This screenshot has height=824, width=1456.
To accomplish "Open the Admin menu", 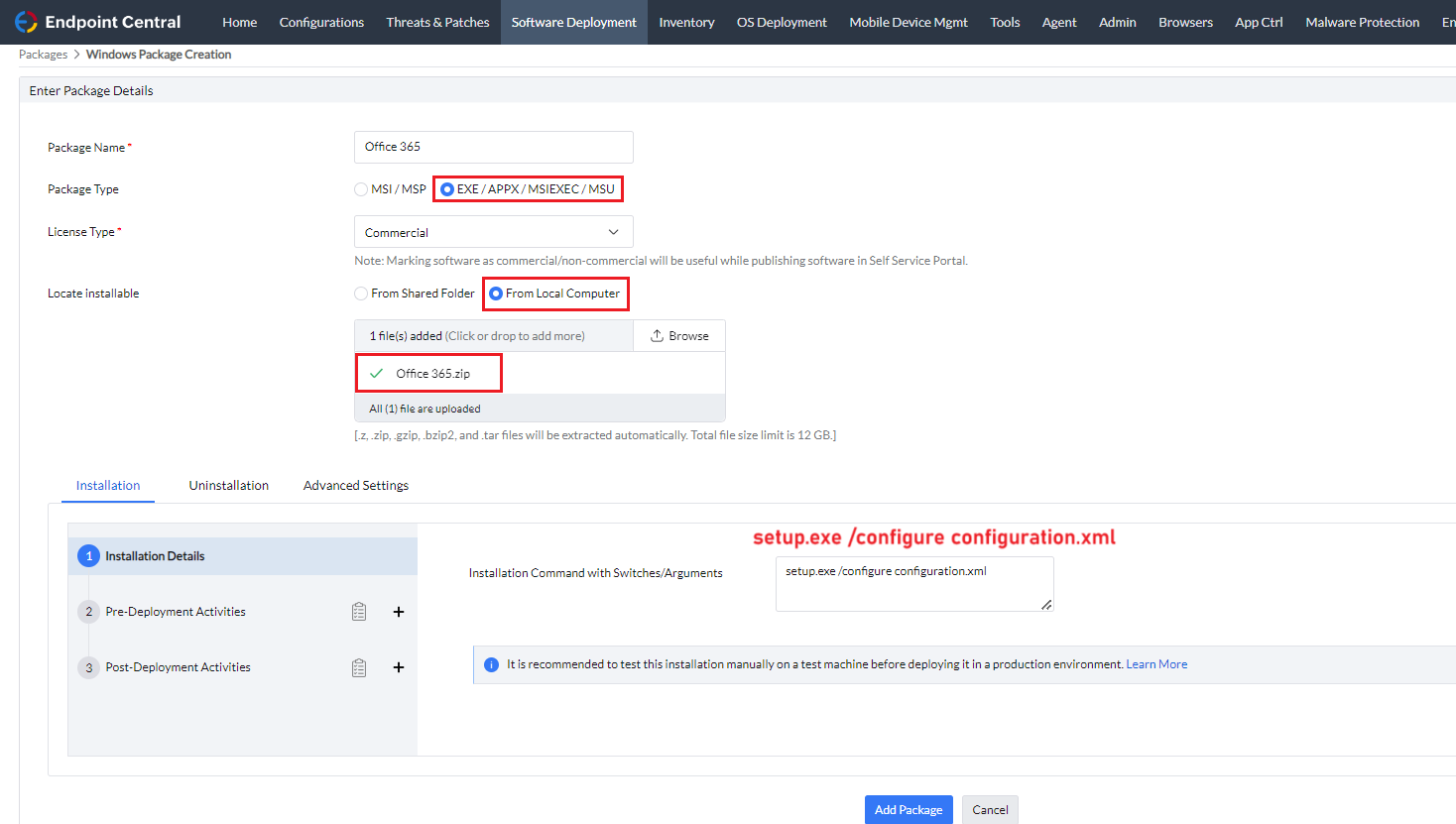I will [x=1118, y=22].
